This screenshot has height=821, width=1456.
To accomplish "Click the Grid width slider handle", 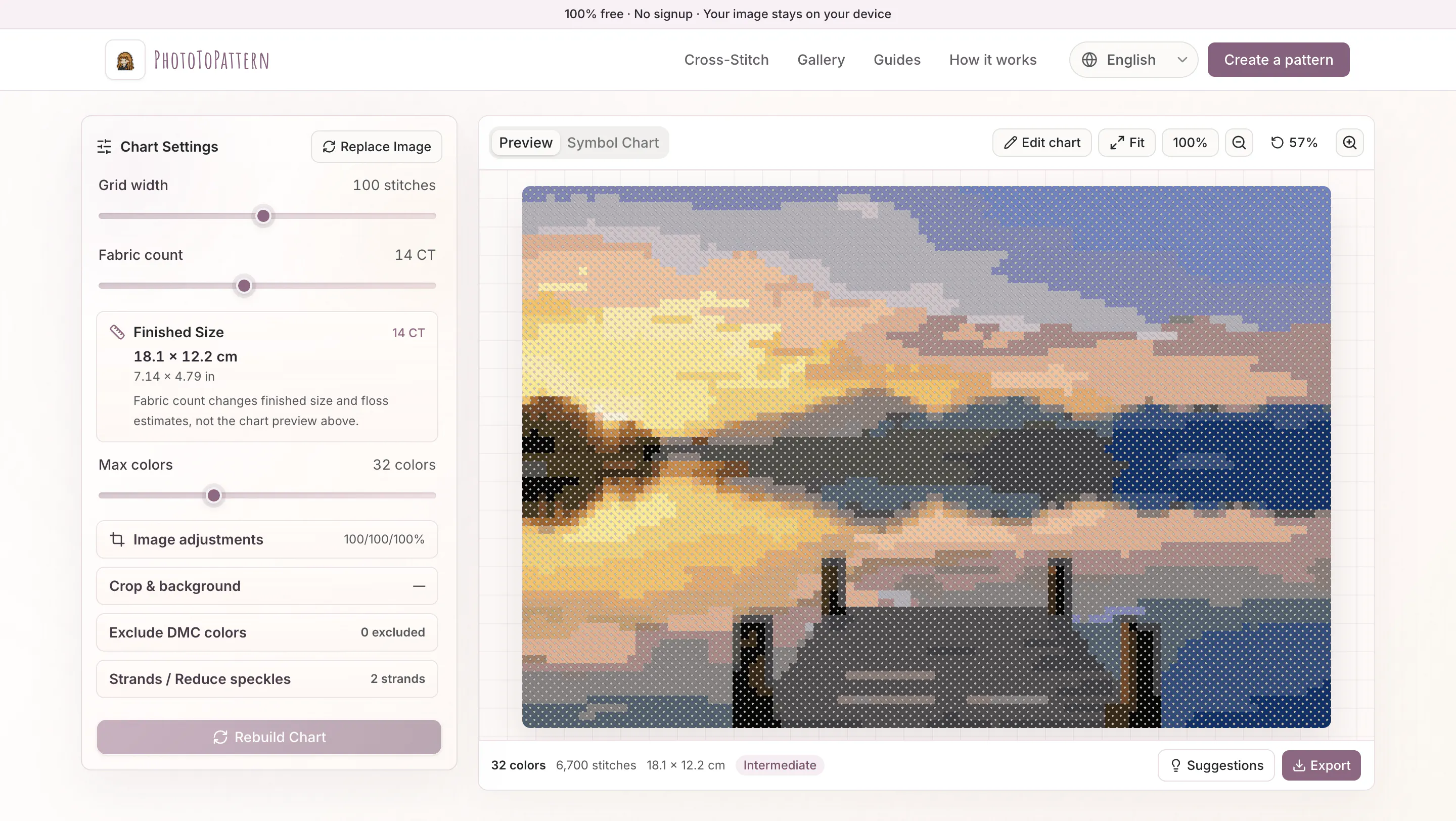I will point(263,216).
